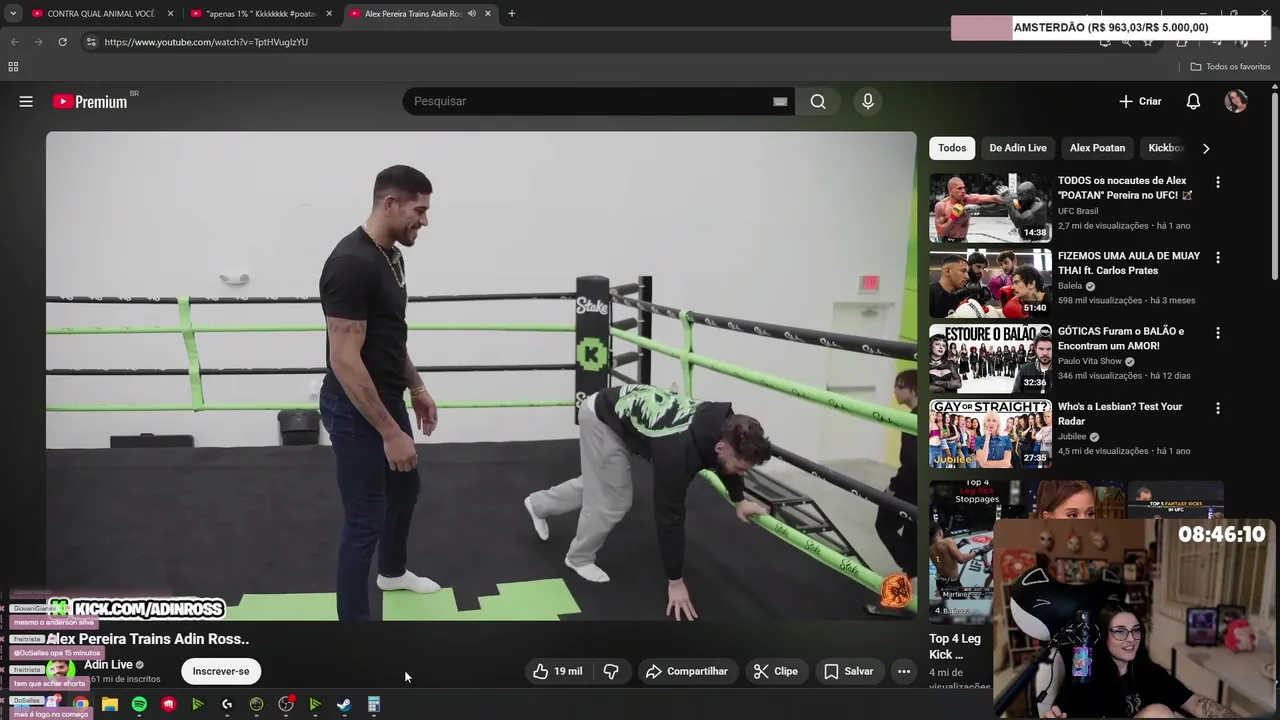This screenshot has height=720, width=1280.
Task: Reload the page
Action: [x=62, y=42]
